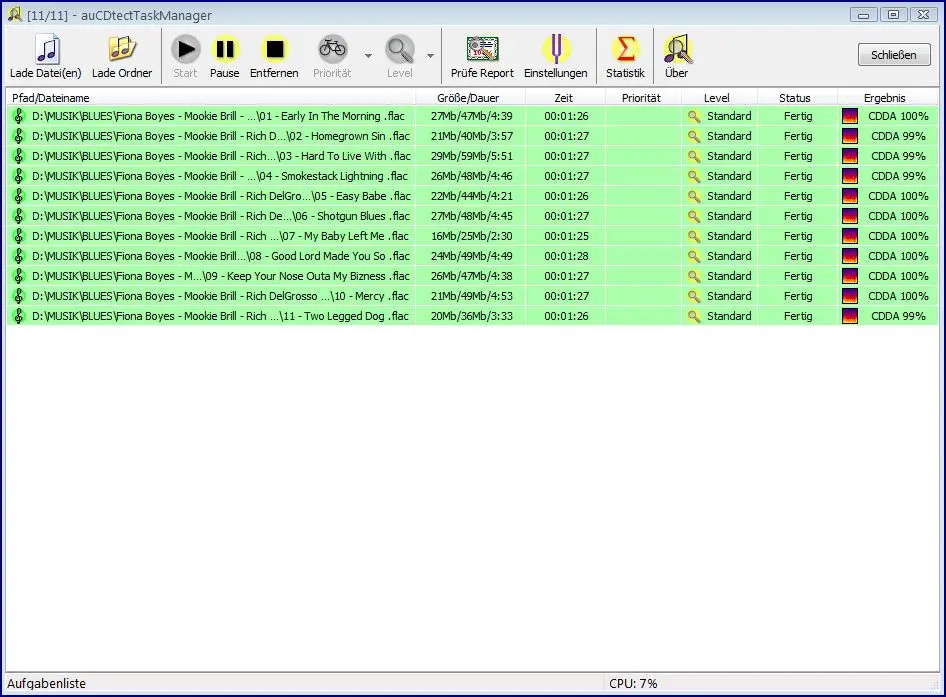Click CPU: 7% status bar entry
The image size is (946, 697).
coord(633,683)
